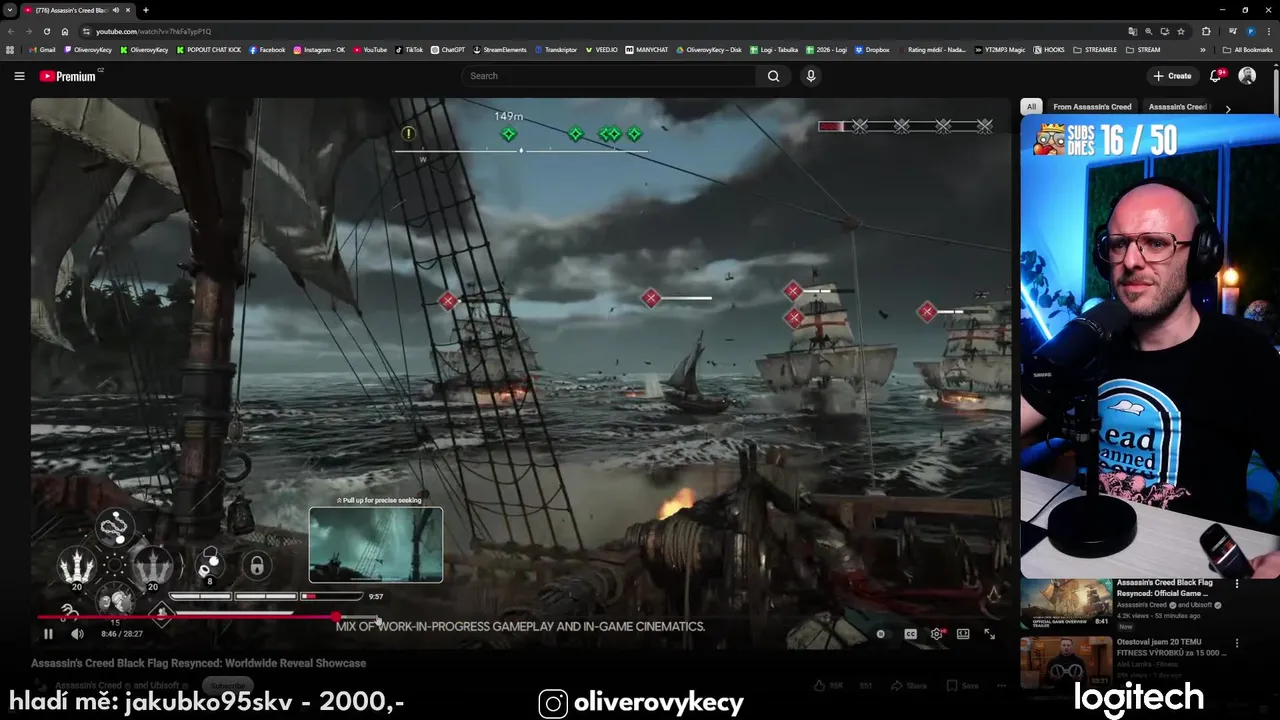Bookmark this page with star icon

click(1181, 31)
